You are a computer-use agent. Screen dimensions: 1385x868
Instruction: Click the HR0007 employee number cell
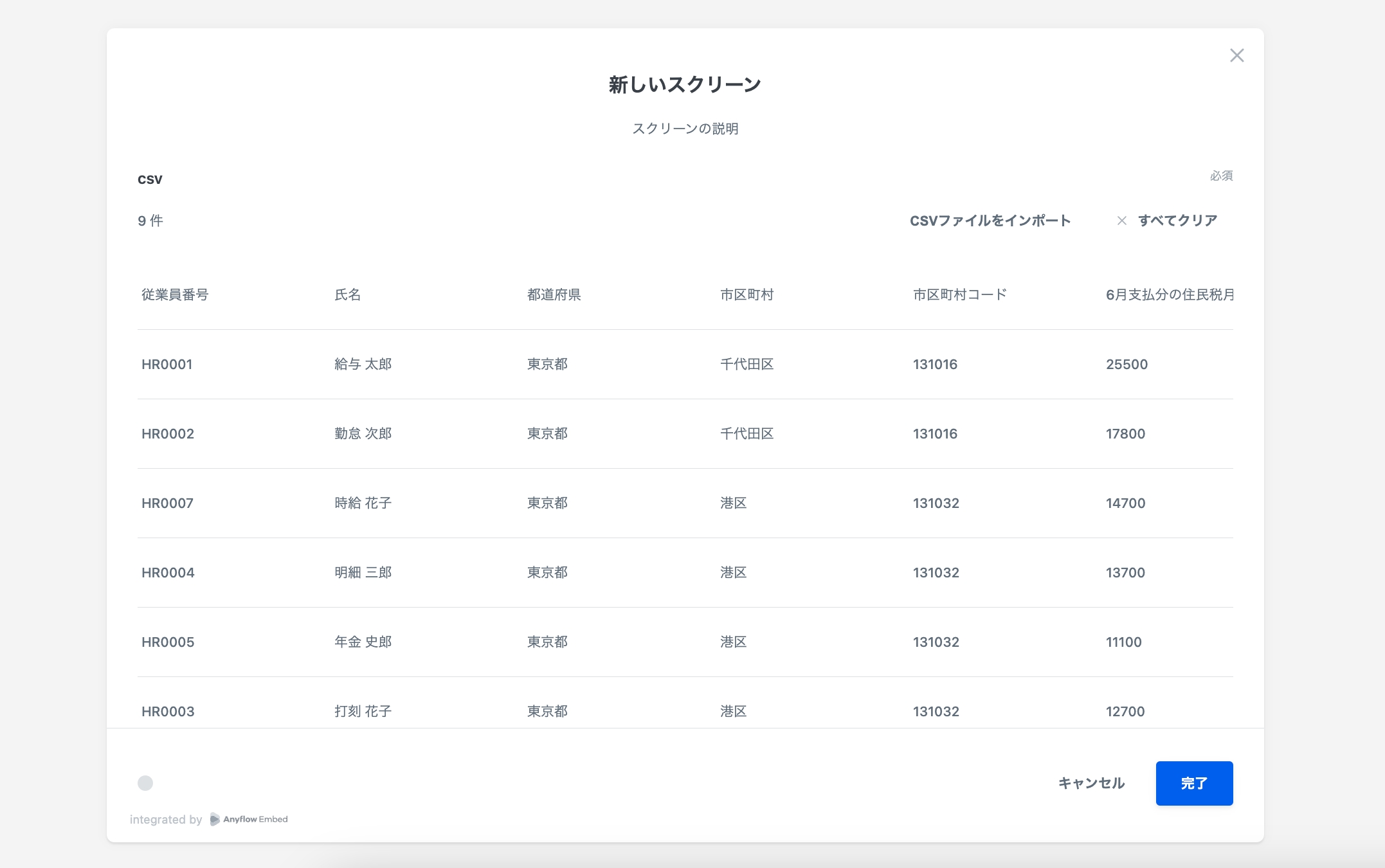tap(167, 503)
